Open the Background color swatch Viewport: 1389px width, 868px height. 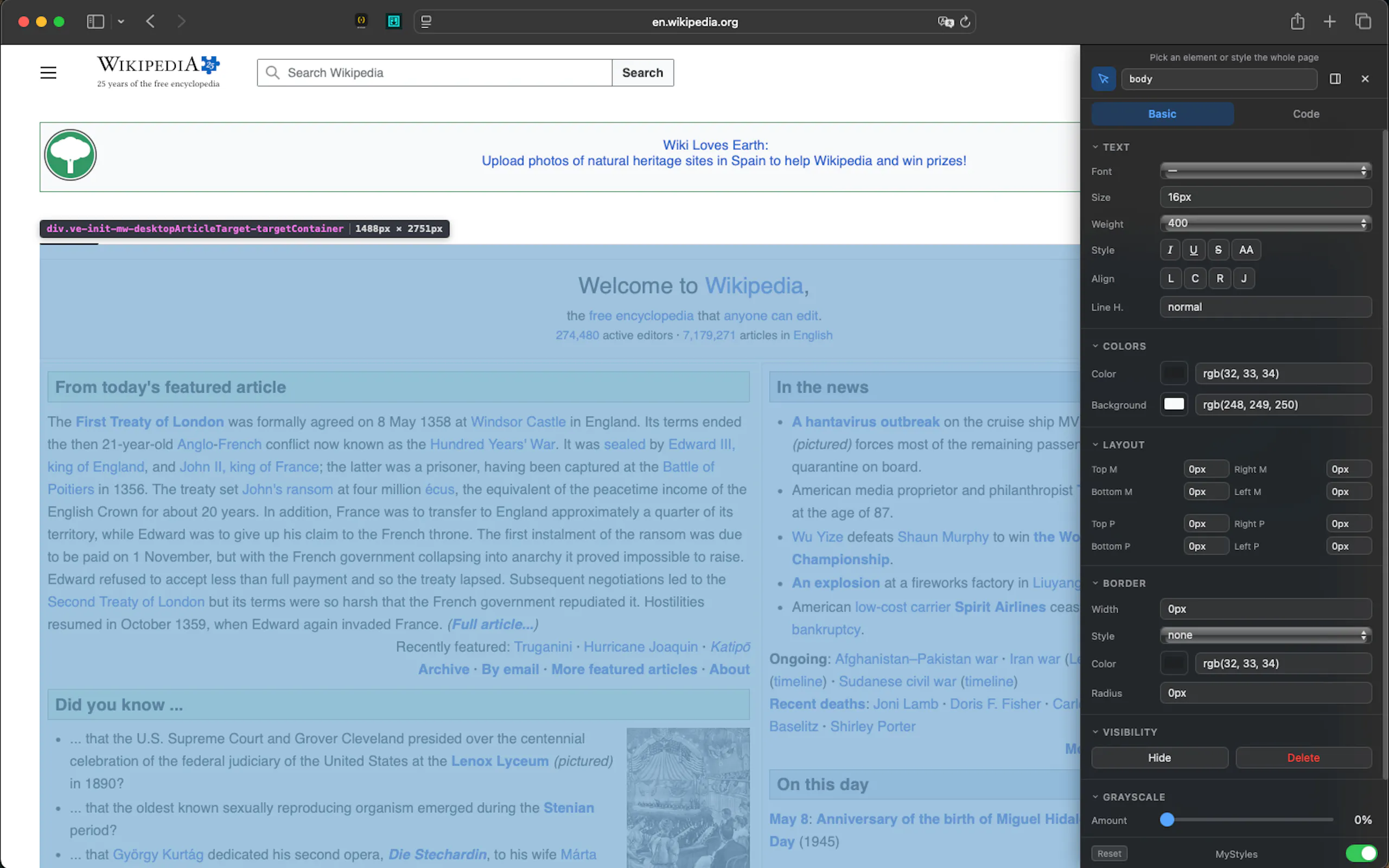(1173, 405)
